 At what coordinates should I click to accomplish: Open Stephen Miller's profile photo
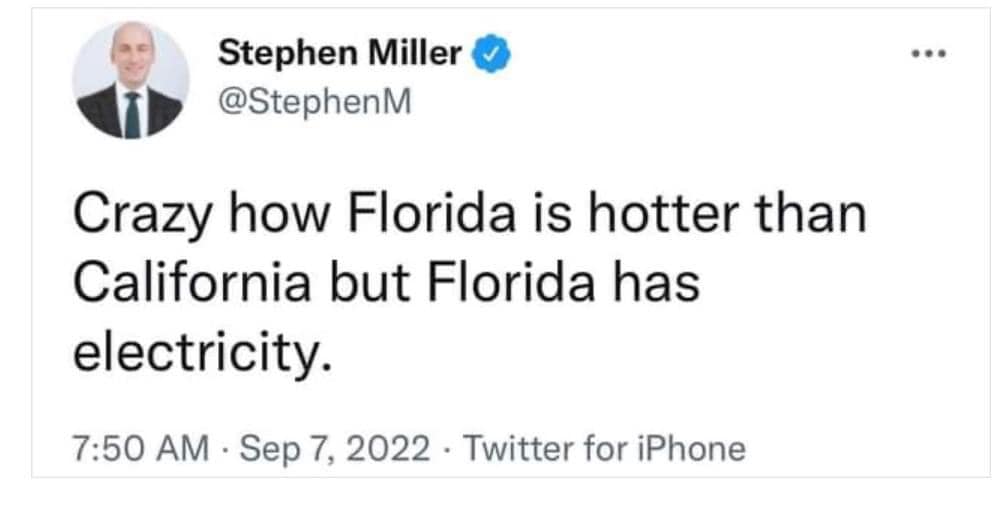pyautogui.click(x=131, y=81)
